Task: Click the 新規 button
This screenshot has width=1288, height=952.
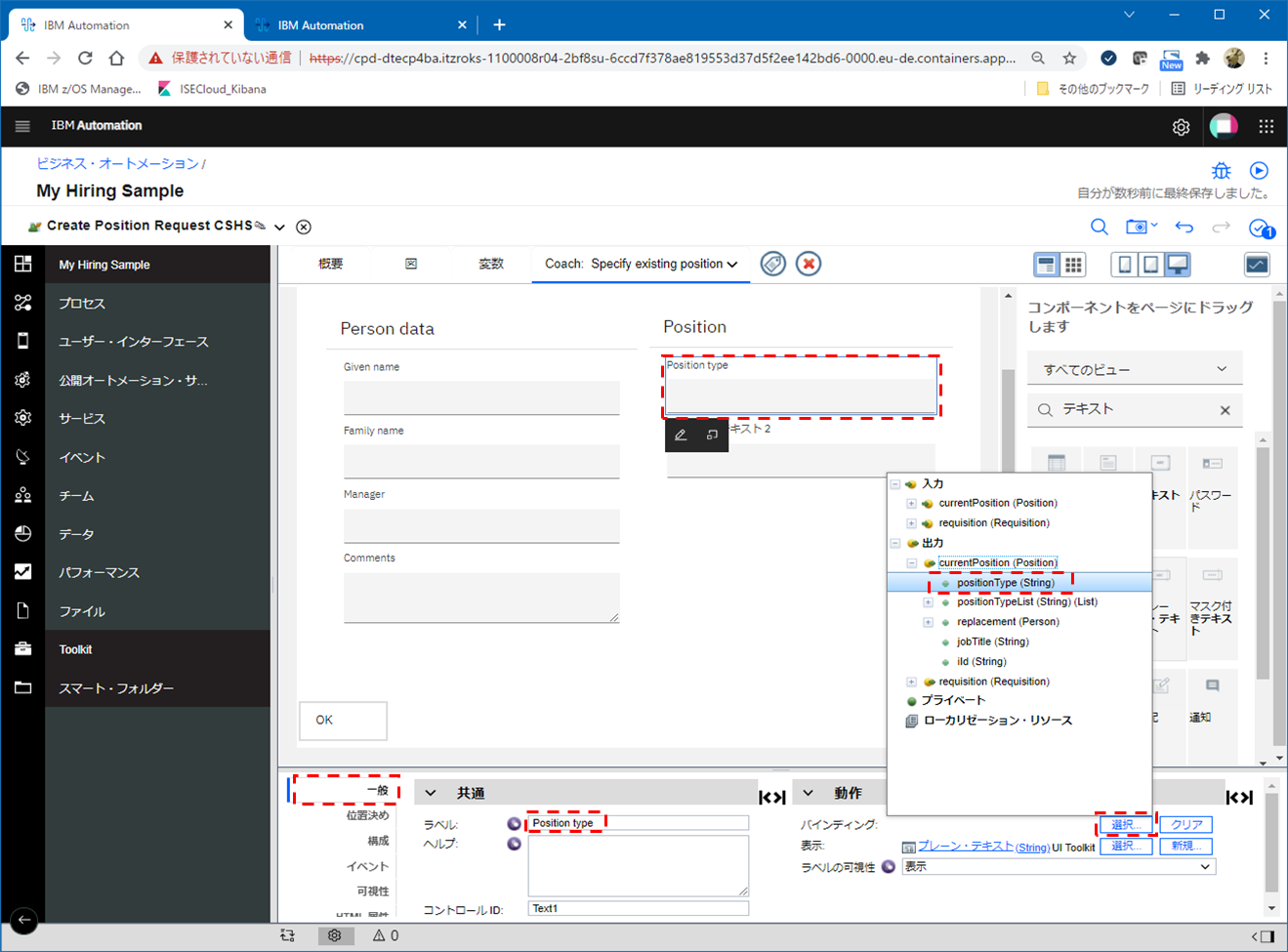Action: click(1186, 847)
